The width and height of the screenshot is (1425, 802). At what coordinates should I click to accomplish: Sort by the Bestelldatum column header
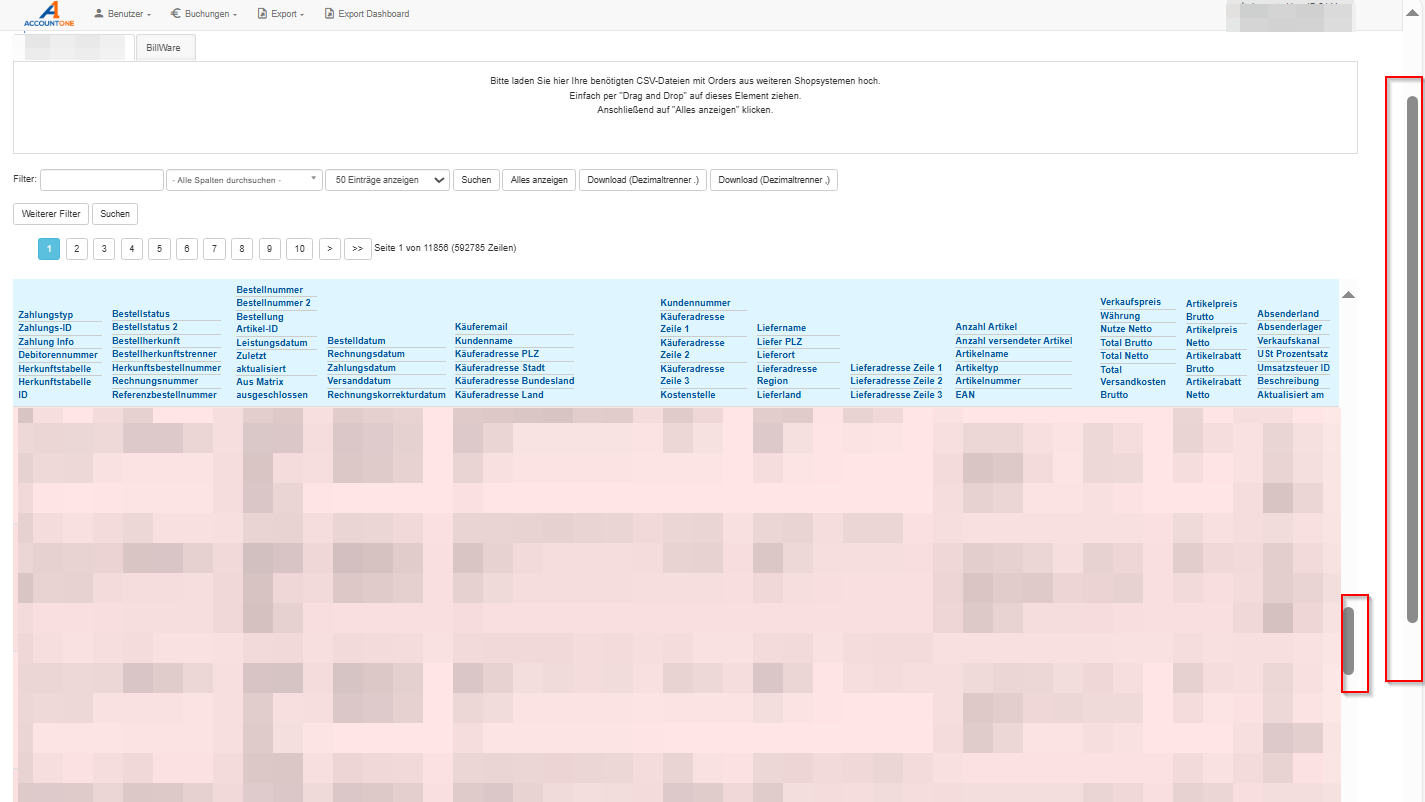click(x=356, y=341)
